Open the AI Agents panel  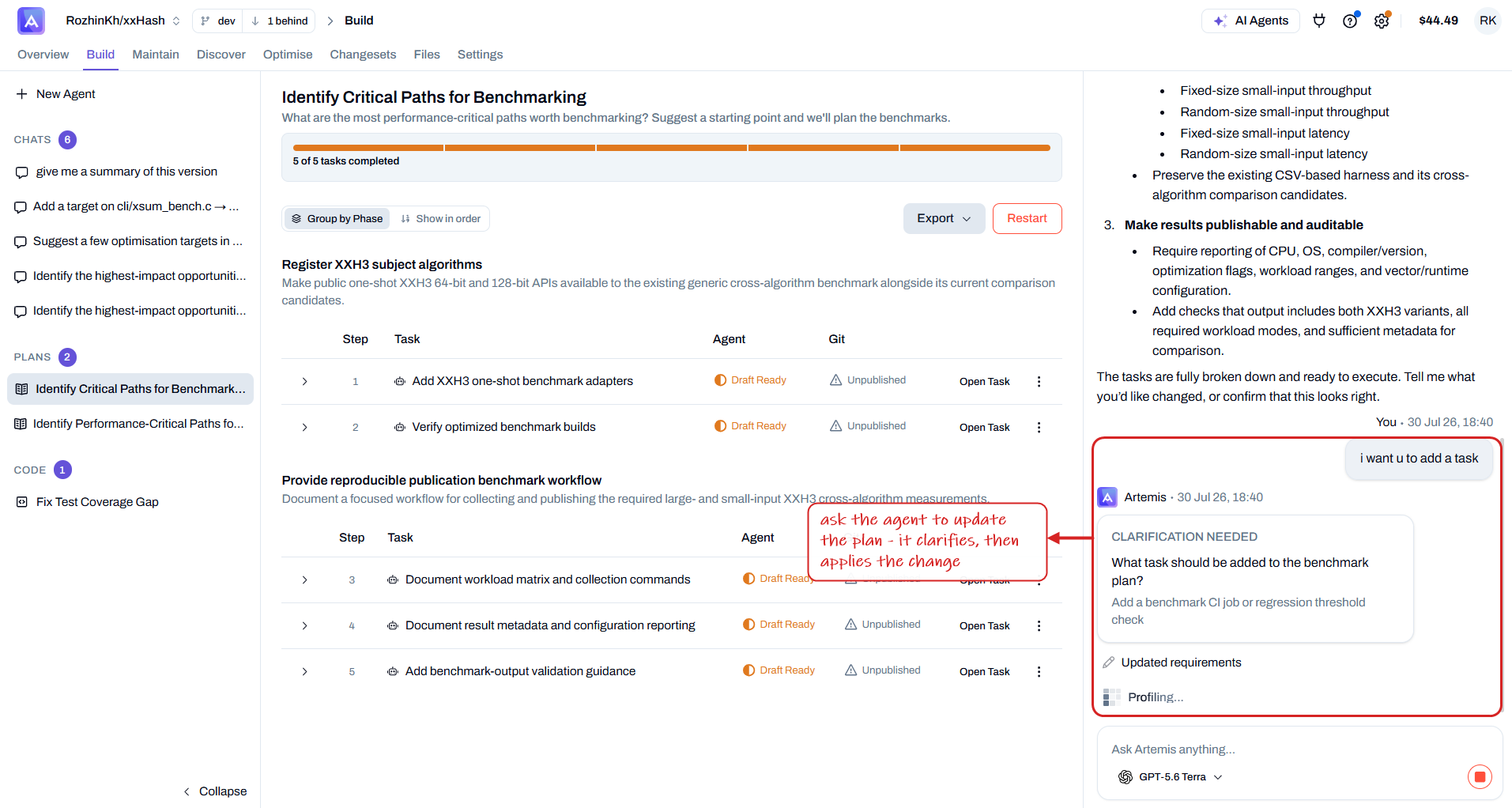1251,21
